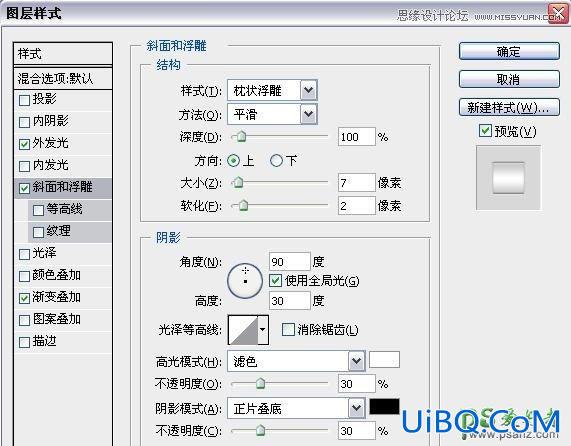This screenshot has width=571, height=446.
Task: Click the shadow 不透明度(C) slider handle
Action: point(260,430)
